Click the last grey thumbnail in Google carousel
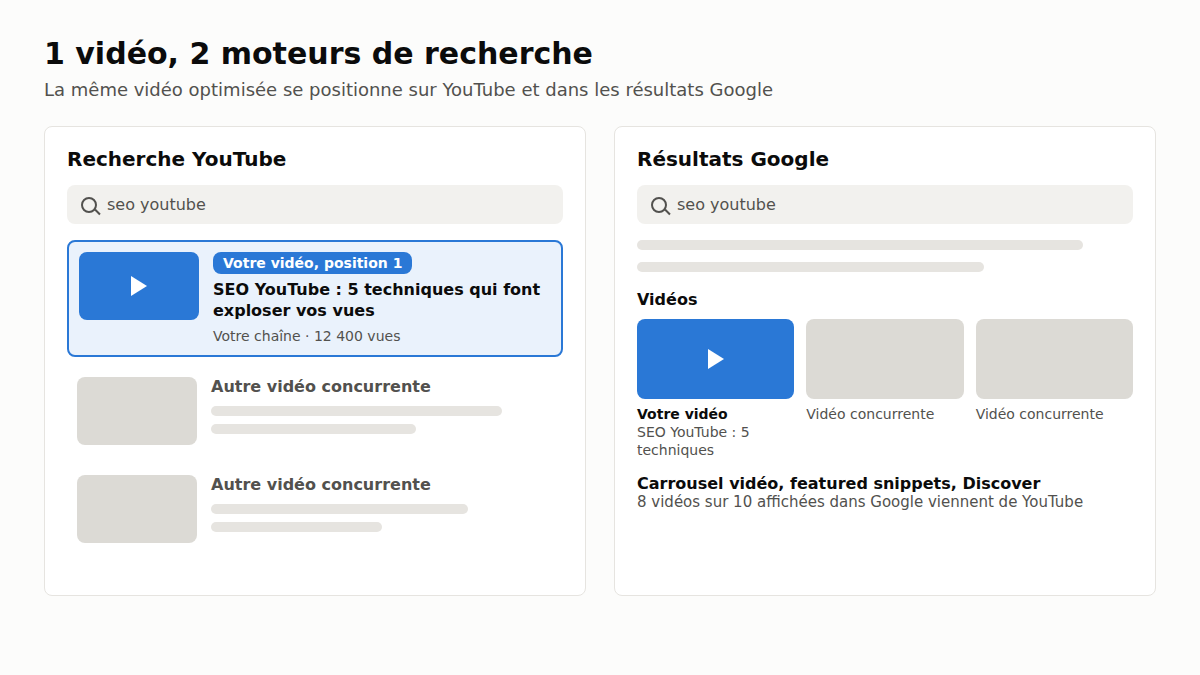 click(1054, 359)
